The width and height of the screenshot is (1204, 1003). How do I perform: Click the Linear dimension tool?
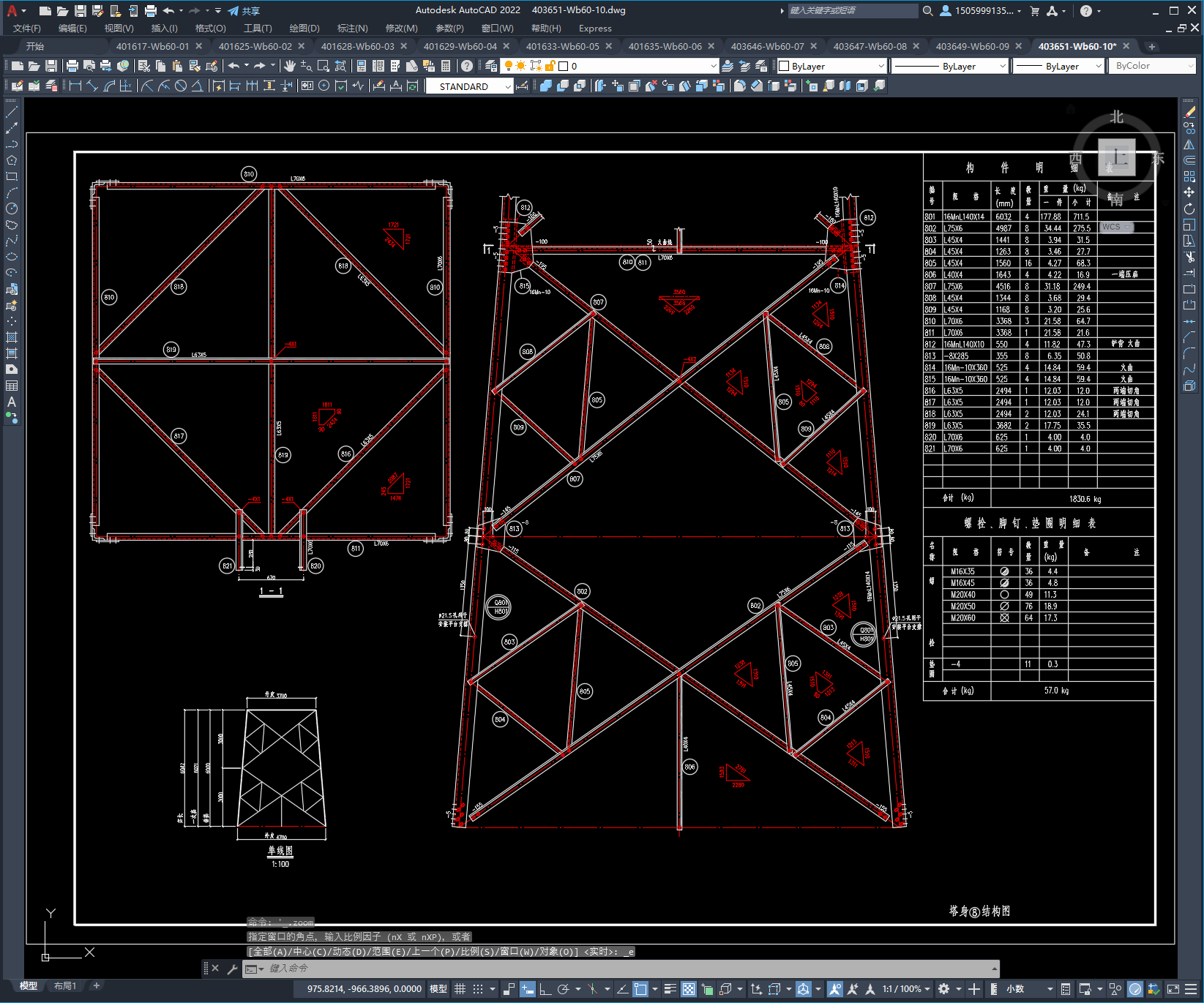[75, 86]
